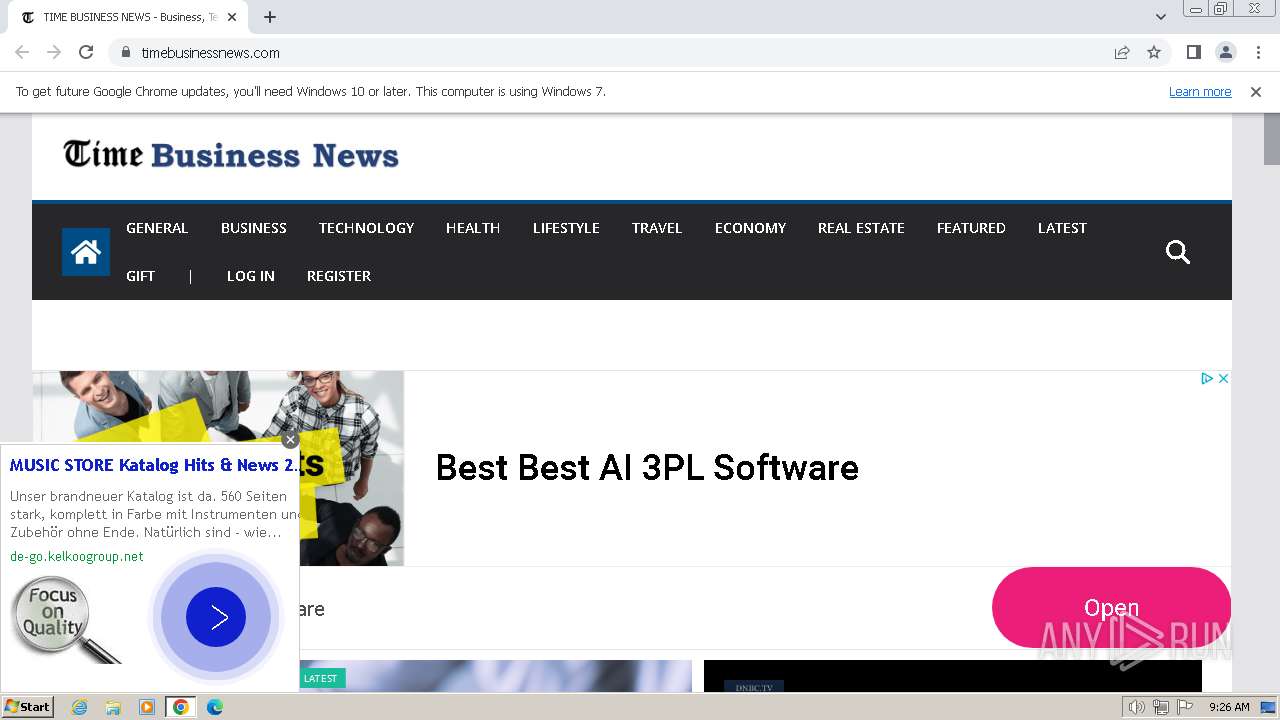
Task: Bookmark this page with the star icon
Action: [x=1154, y=52]
